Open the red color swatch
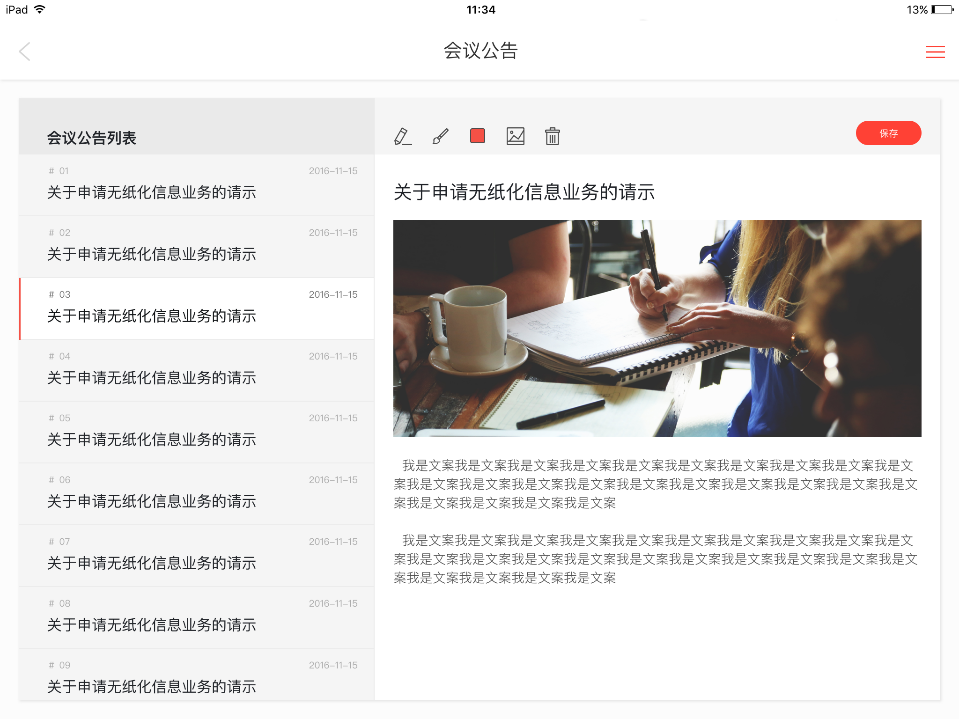The height and width of the screenshot is (719, 959). coord(477,136)
